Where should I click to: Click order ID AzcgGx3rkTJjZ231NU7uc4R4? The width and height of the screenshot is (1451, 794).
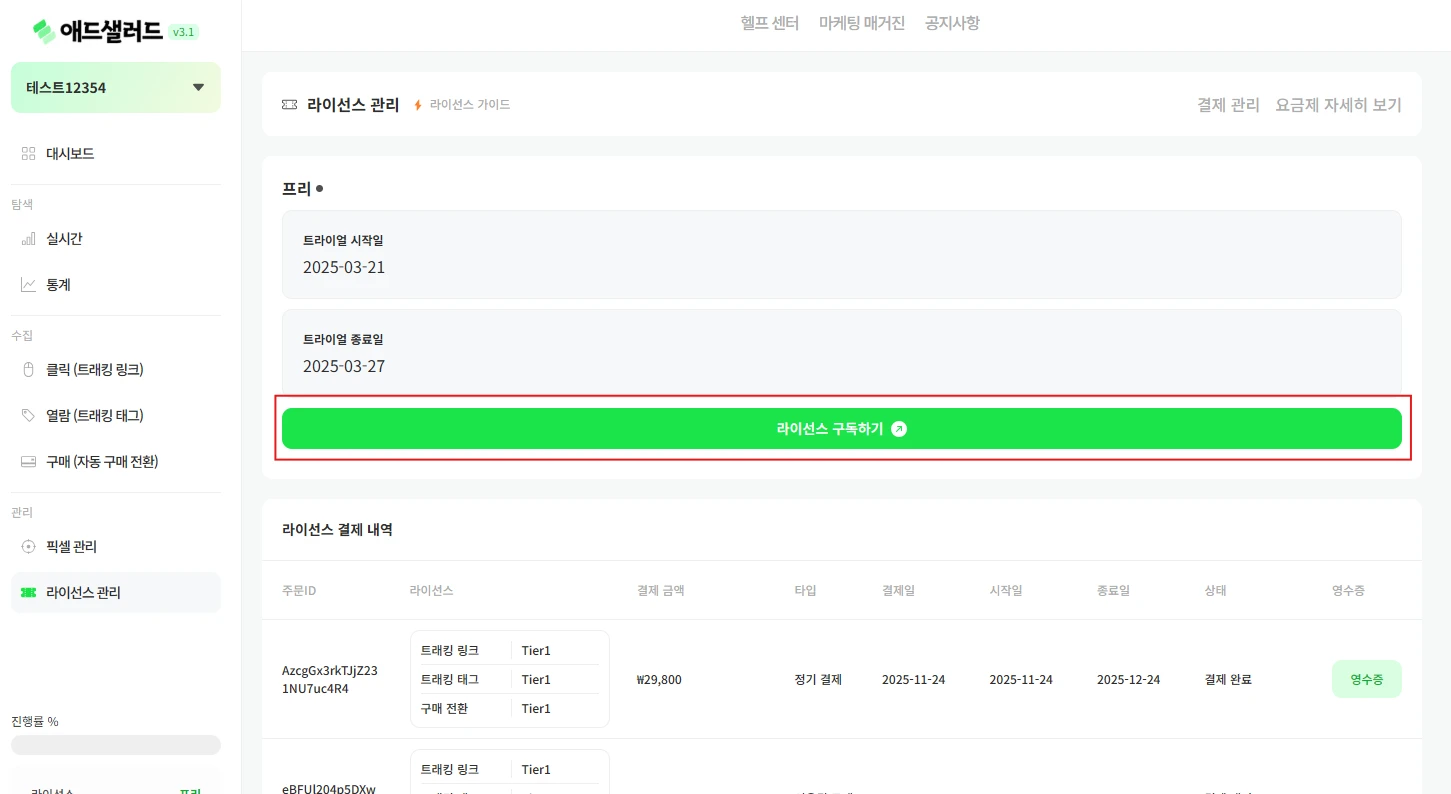[x=330, y=679]
